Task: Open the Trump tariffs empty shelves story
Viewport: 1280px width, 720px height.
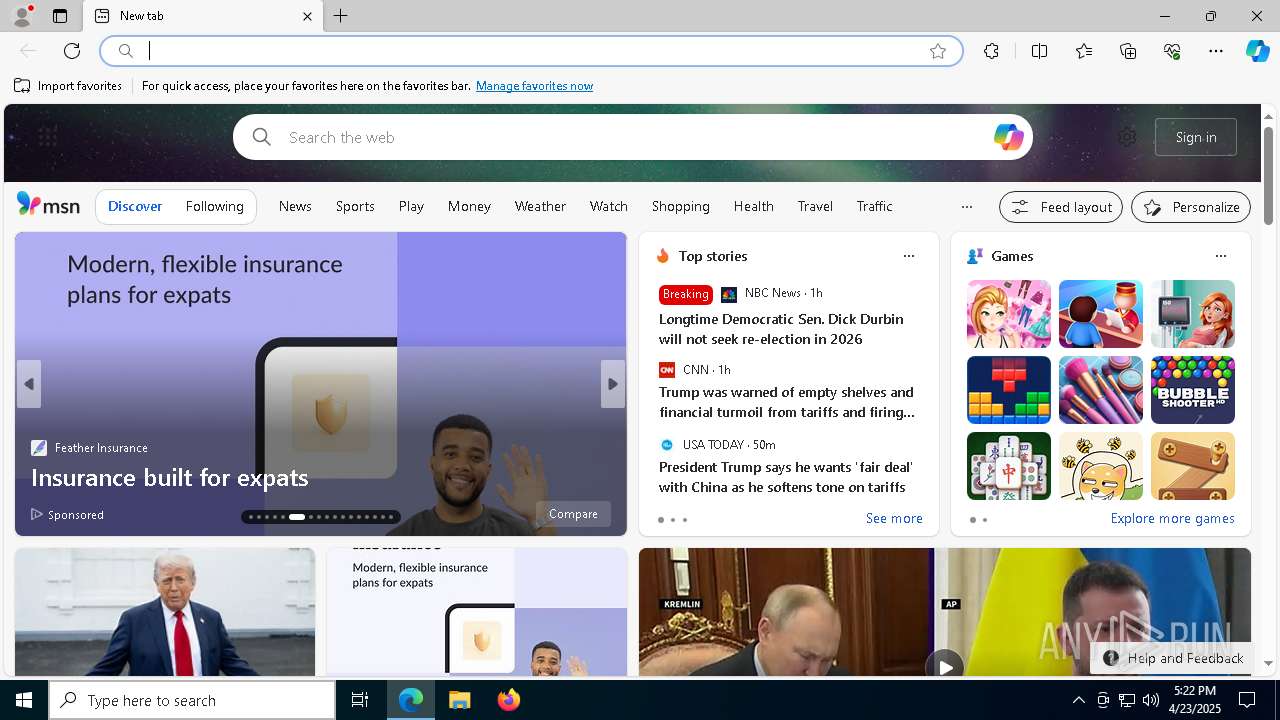Action: tap(787, 402)
